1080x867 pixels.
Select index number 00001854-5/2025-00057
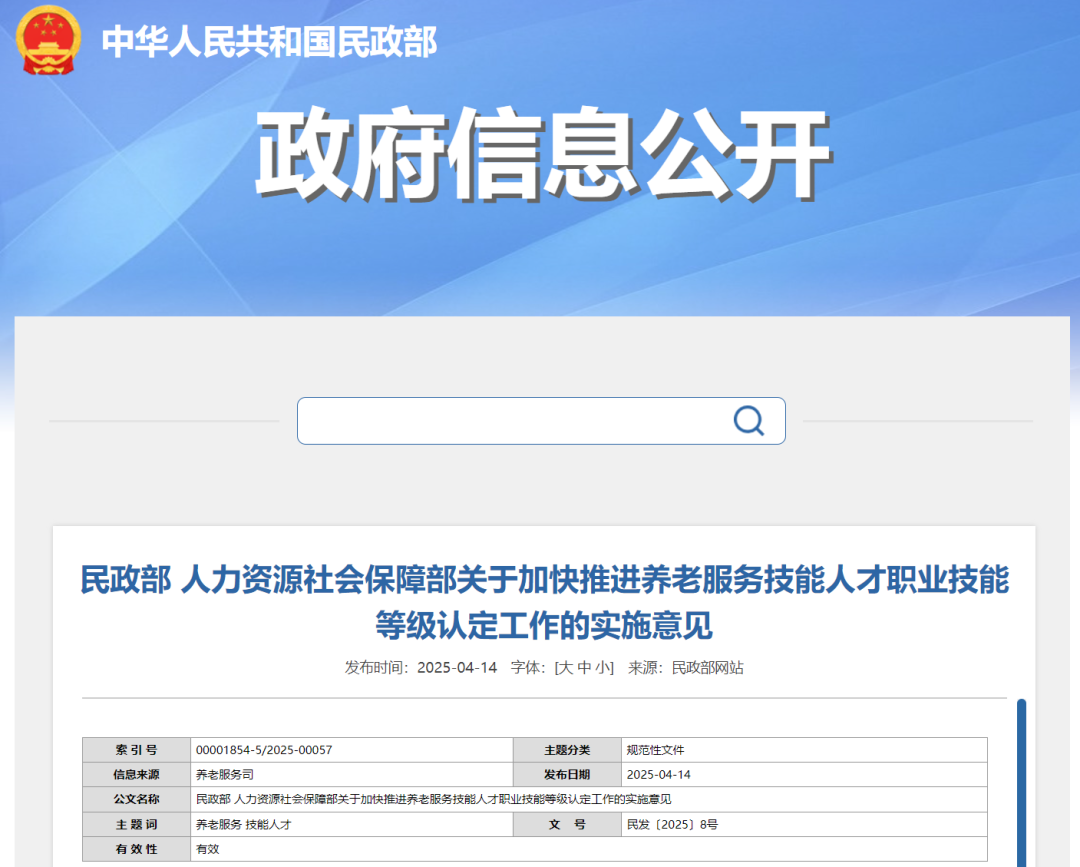tap(264, 750)
